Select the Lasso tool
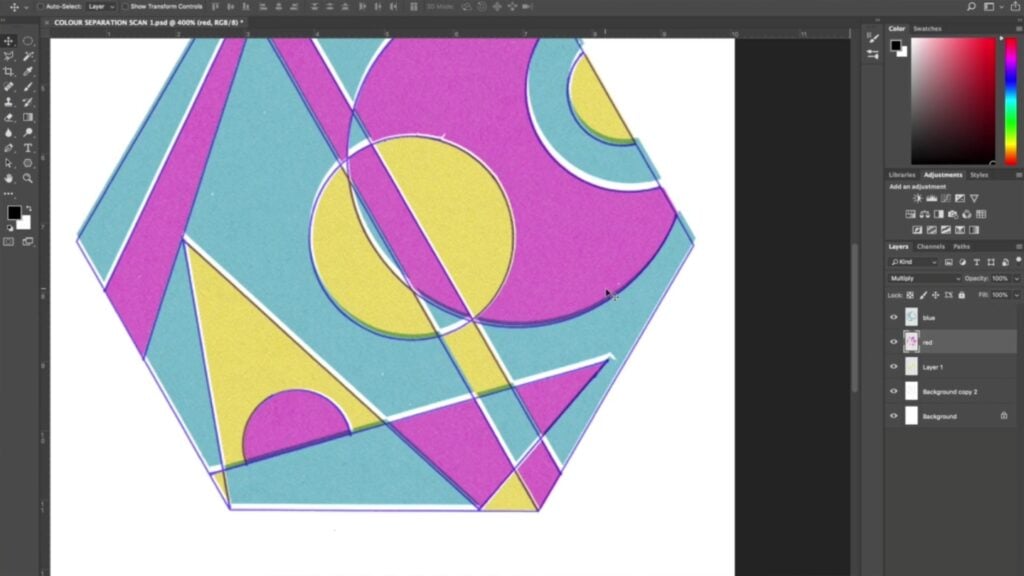1024x576 pixels. (x=10, y=57)
